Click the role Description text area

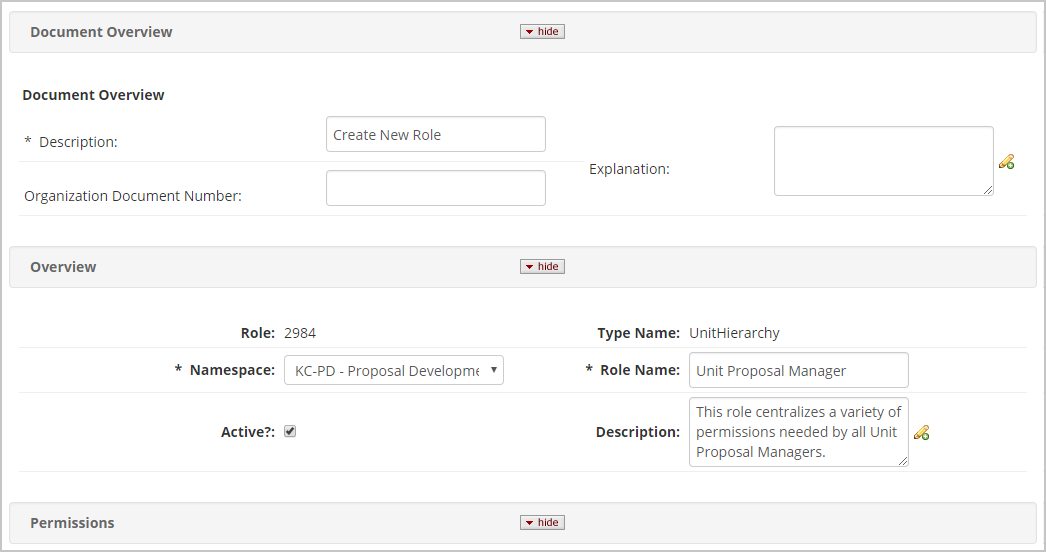(797, 432)
